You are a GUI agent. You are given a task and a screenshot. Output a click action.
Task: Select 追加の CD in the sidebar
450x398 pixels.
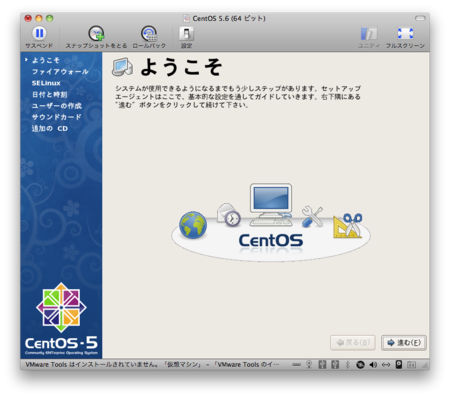[x=50, y=128]
